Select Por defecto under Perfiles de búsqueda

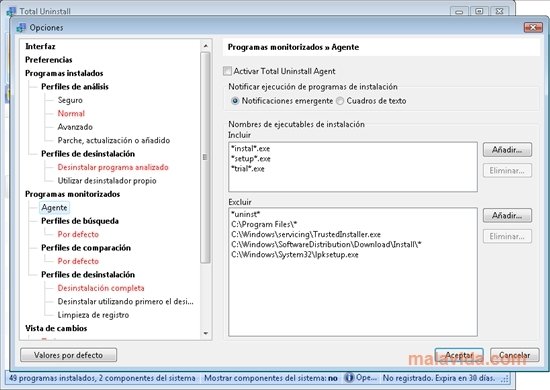click(x=78, y=234)
